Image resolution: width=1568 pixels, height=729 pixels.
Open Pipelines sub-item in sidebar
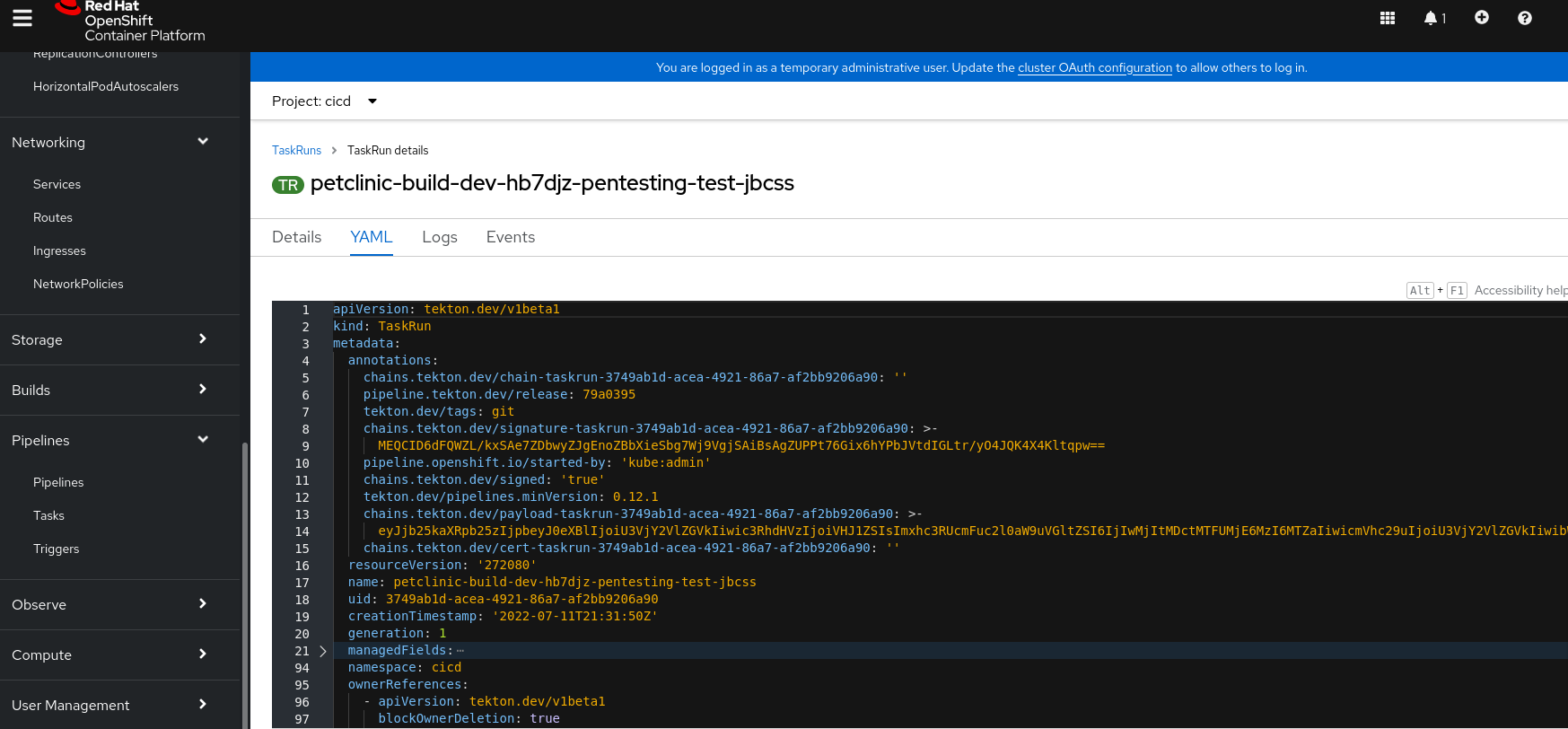click(x=58, y=482)
